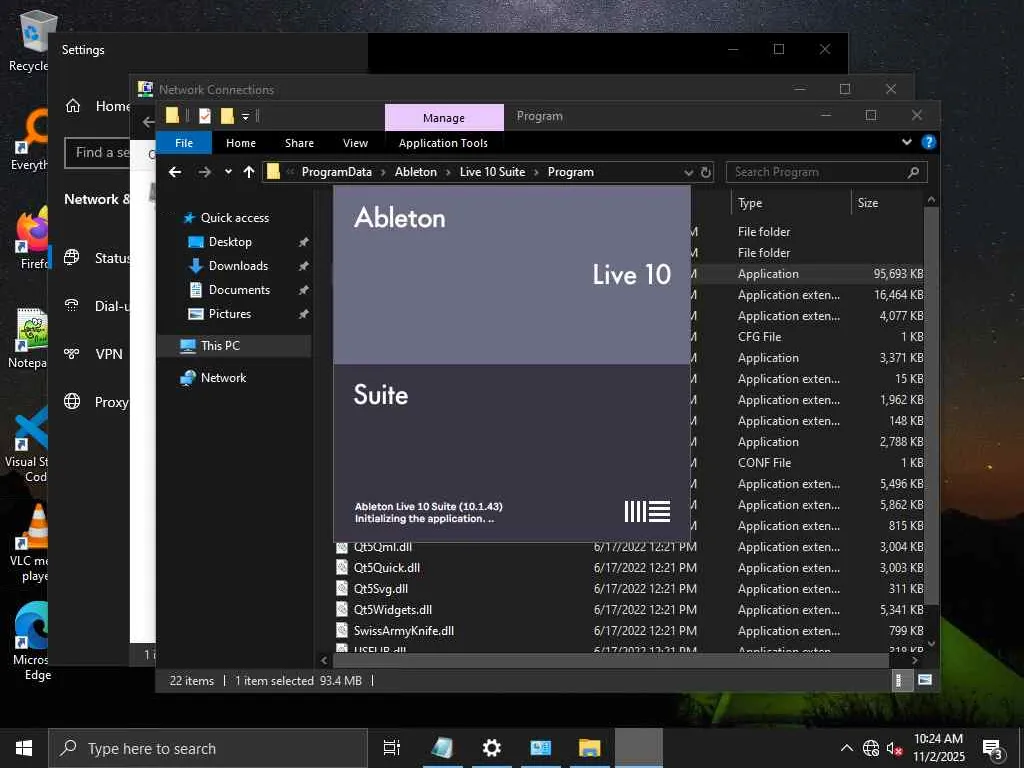The width and height of the screenshot is (1024, 768).
Task: Select the 95,693 KB size cell
Action: pyautogui.click(x=898, y=274)
